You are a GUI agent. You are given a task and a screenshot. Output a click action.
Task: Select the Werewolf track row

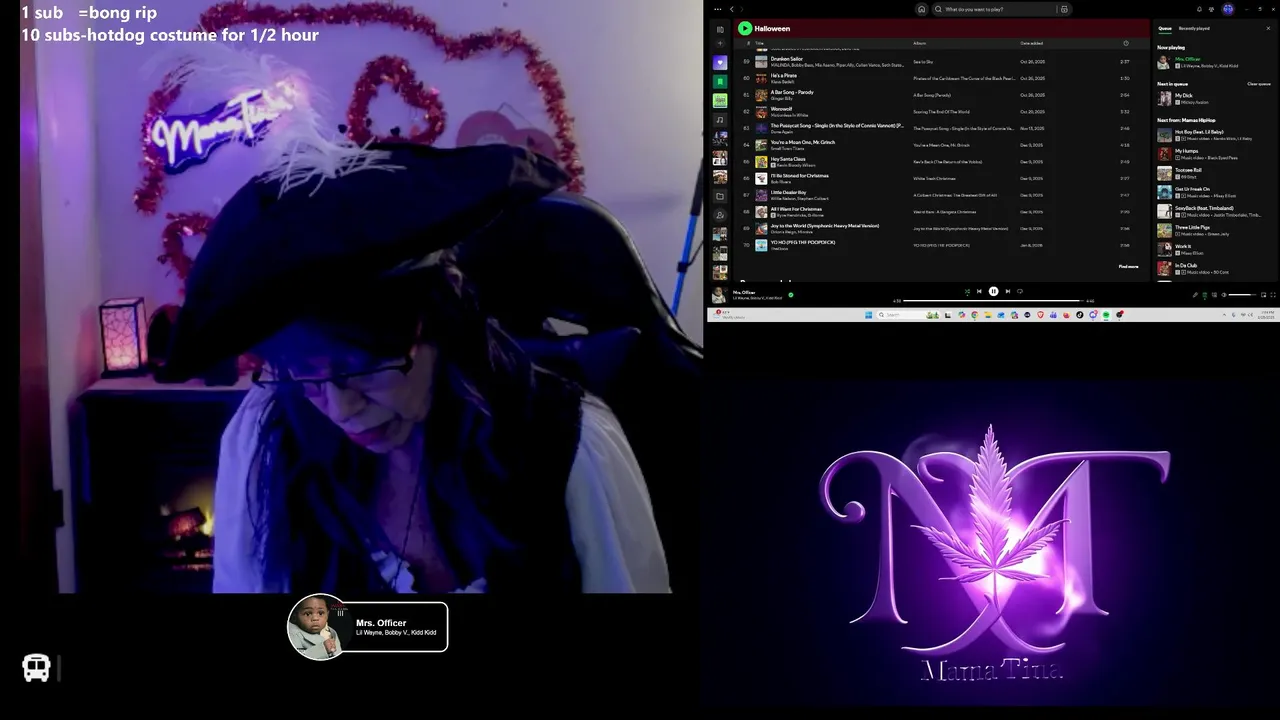pyautogui.click(x=943, y=112)
